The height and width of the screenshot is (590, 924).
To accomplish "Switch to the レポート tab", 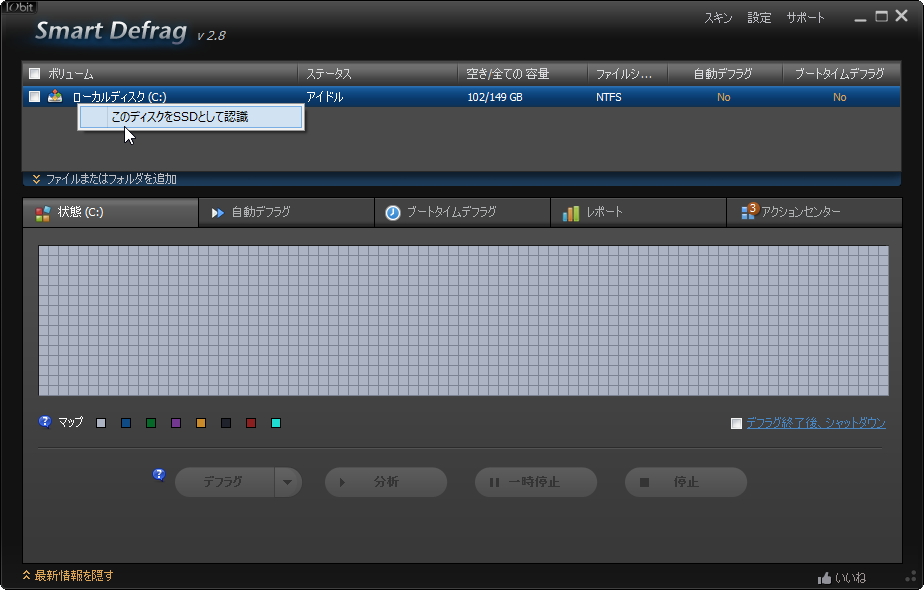I will pos(638,212).
